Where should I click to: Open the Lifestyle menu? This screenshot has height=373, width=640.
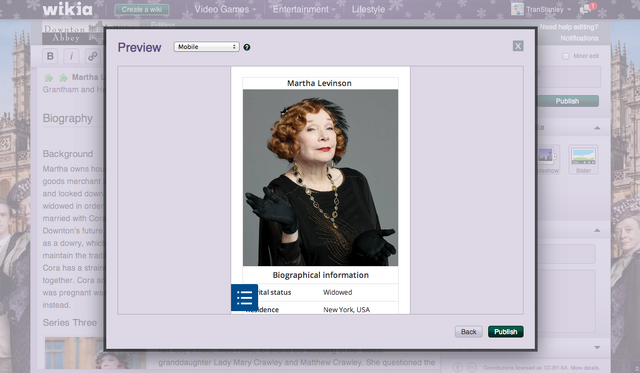point(368,9)
